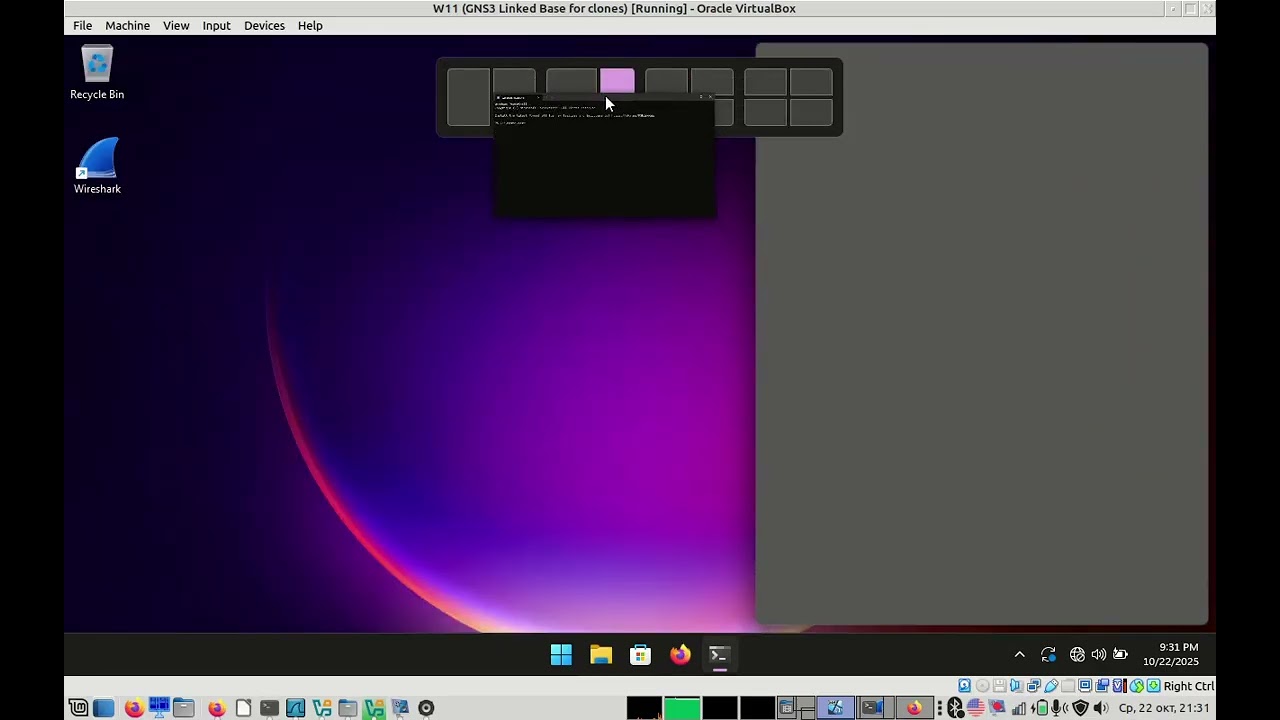The height and width of the screenshot is (720, 1280).
Task: Open the network globe tray icon in Windows
Action: [1077, 655]
